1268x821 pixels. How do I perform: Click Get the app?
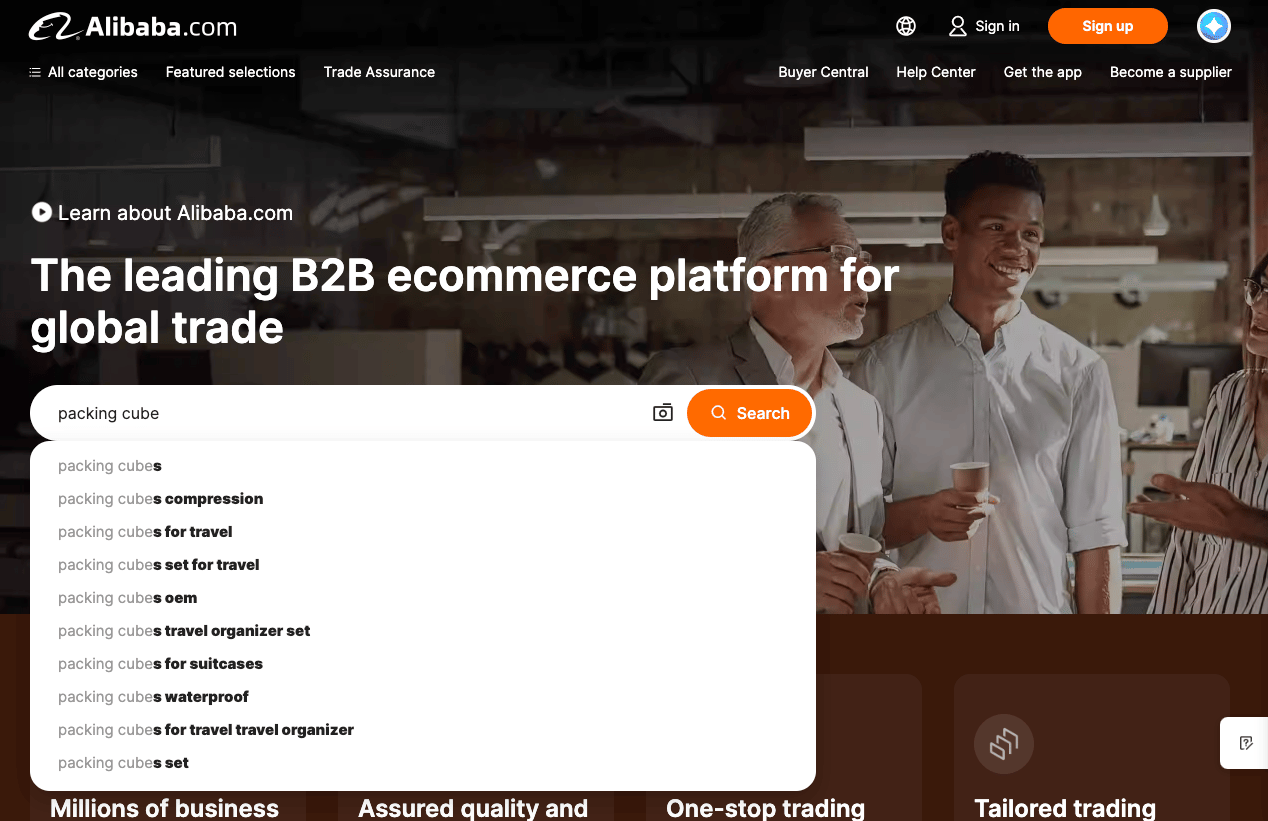[x=1043, y=72]
